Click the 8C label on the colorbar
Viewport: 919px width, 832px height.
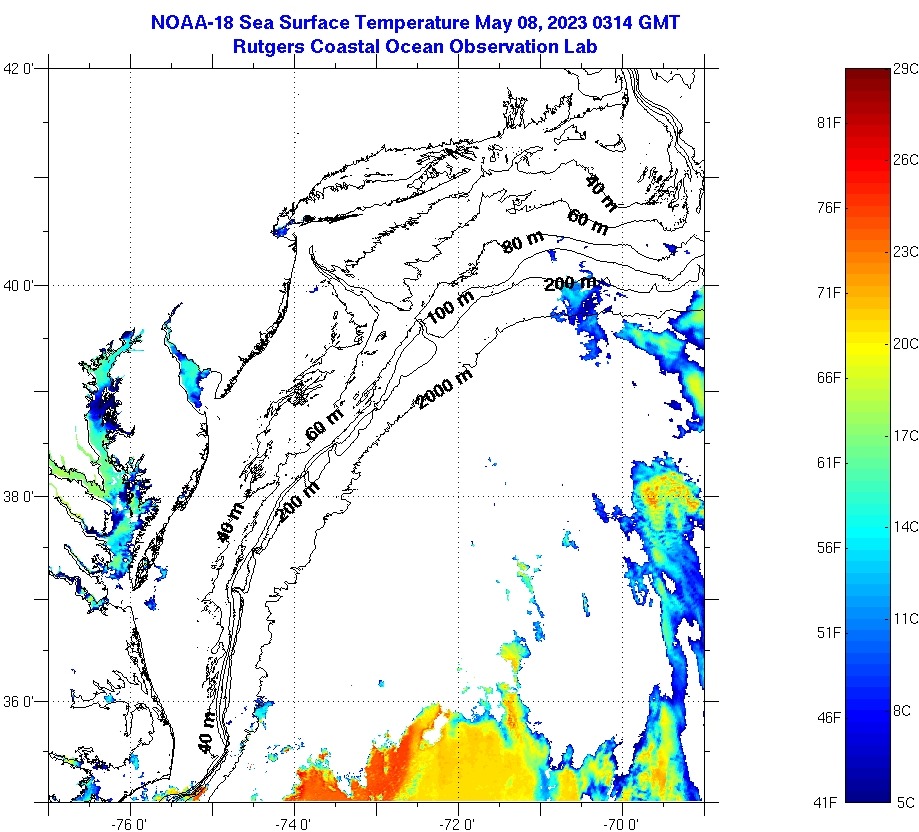point(902,711)
